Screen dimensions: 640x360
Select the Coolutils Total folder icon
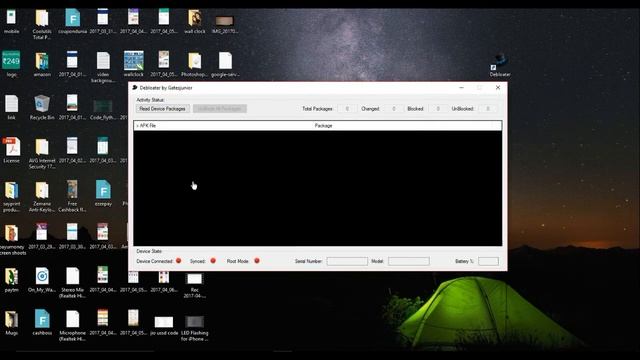(x=42, y=24)
